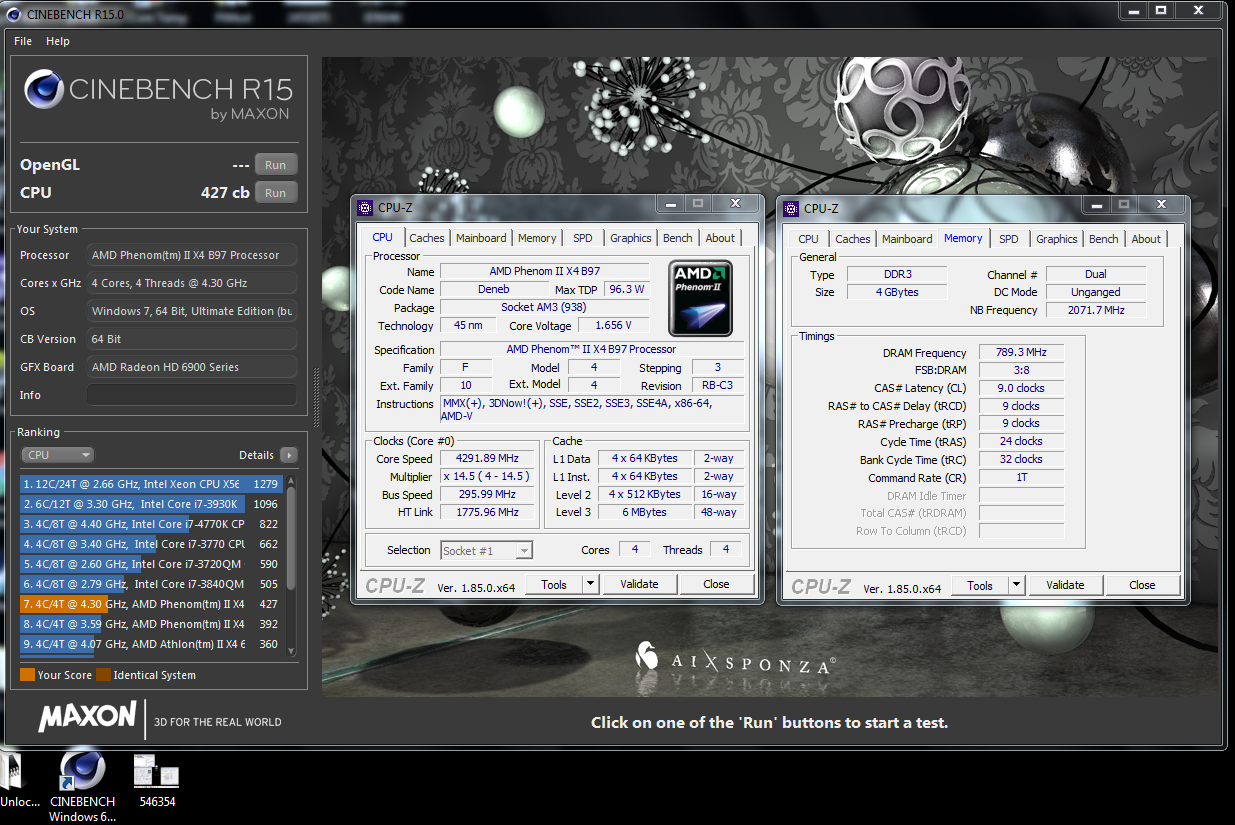Click the Details arrow button in Ranking

click(288, 455)
